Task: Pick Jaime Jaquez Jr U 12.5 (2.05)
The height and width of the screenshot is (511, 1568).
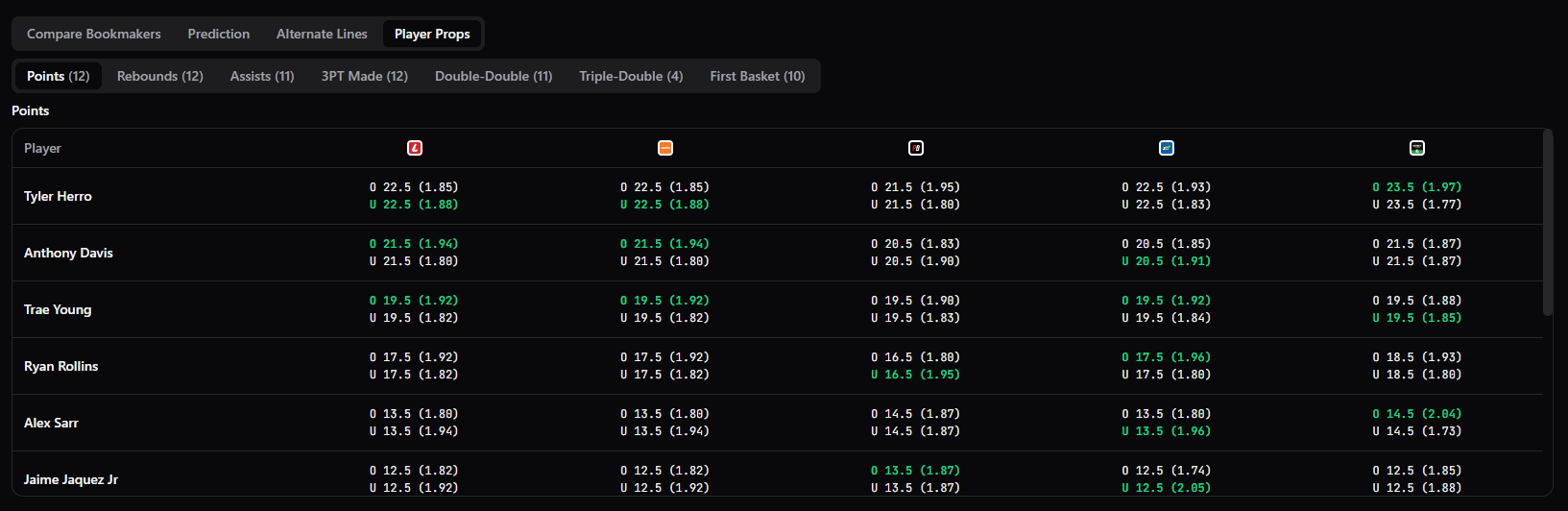Action: click(1167, 488)
